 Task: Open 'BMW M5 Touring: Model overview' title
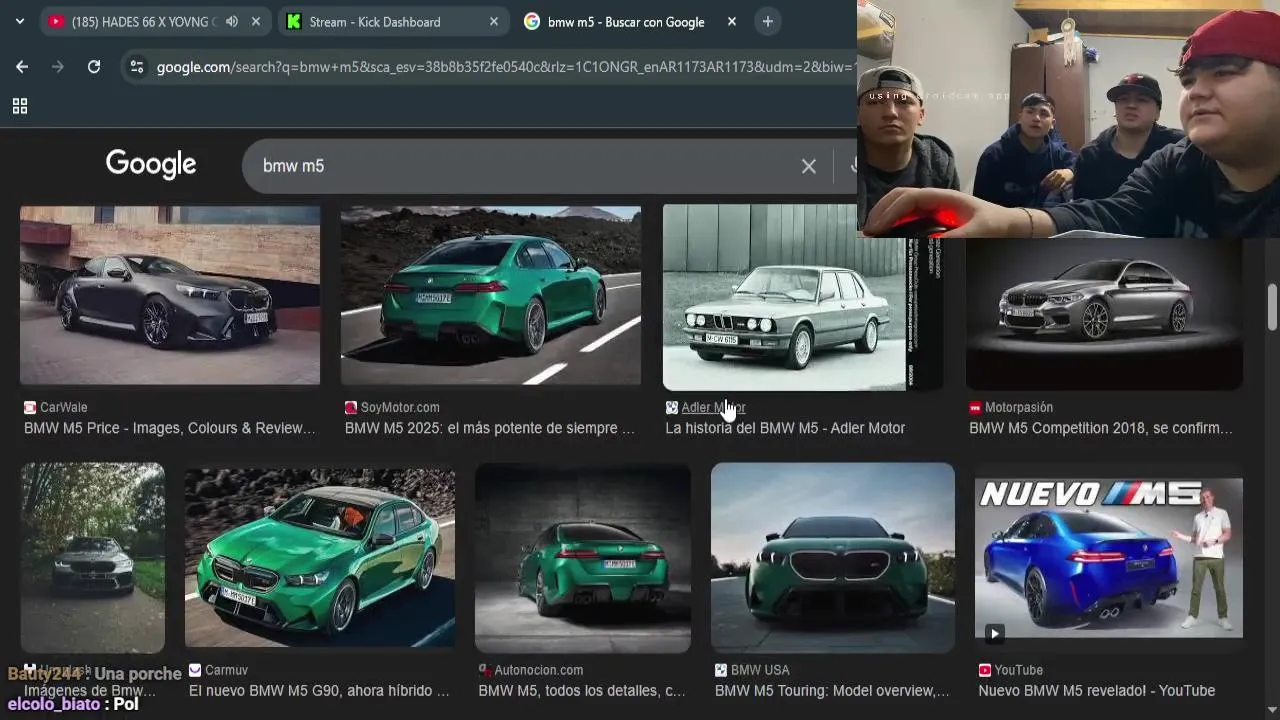[x=832, y=691]
